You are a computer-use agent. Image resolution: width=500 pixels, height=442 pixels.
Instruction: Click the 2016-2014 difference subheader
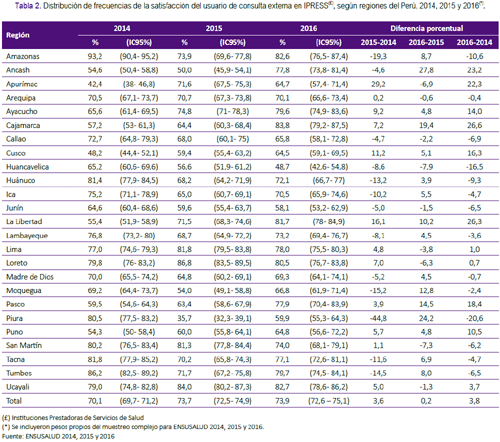click(x=474, y=42)
